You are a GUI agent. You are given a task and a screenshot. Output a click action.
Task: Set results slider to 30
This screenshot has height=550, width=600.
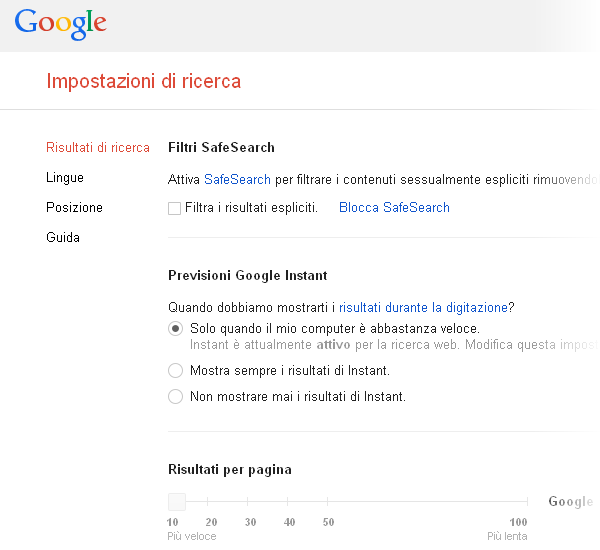pos(250,502)
